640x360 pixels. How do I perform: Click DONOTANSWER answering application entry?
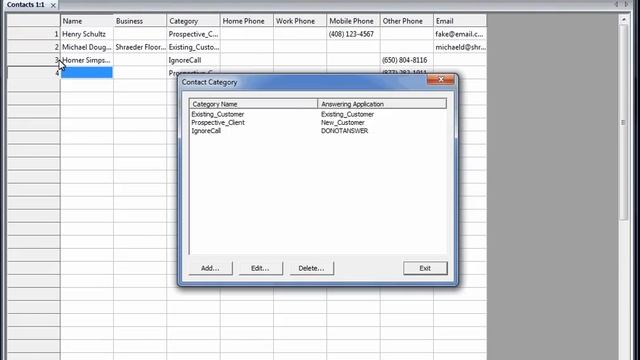[344, 131]
